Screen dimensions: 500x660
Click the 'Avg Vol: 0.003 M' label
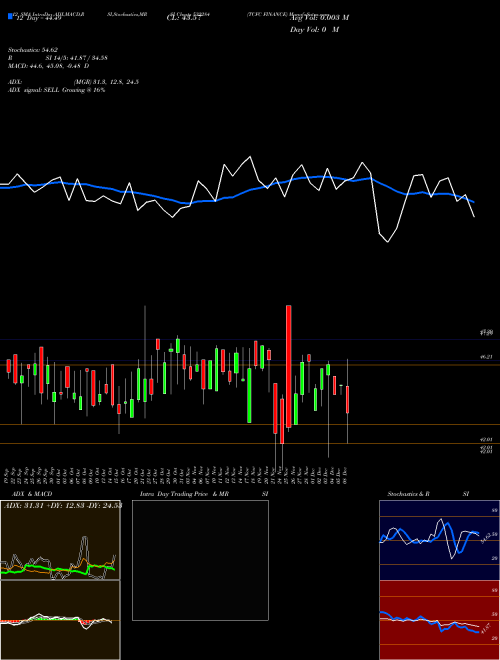(319, 17)
